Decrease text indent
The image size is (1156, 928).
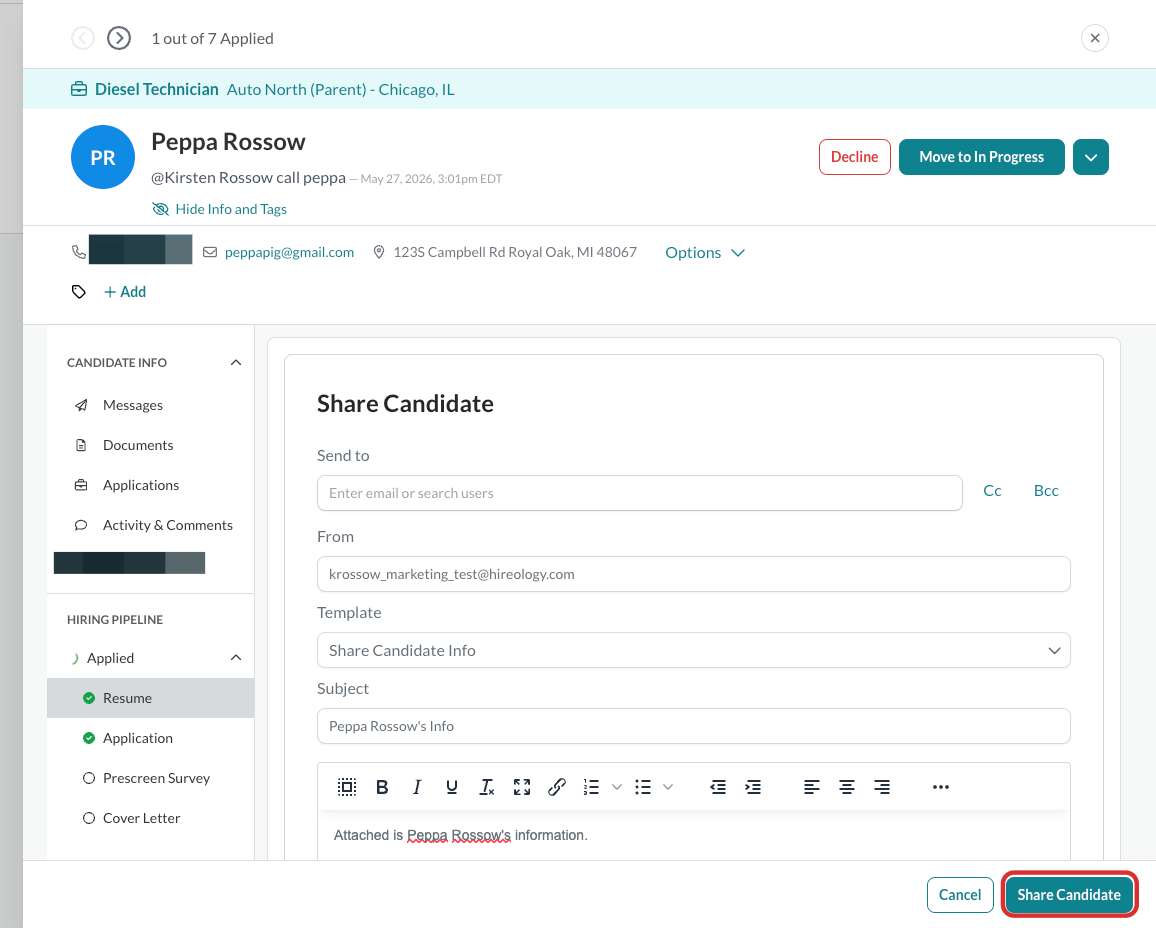[718, 787]
